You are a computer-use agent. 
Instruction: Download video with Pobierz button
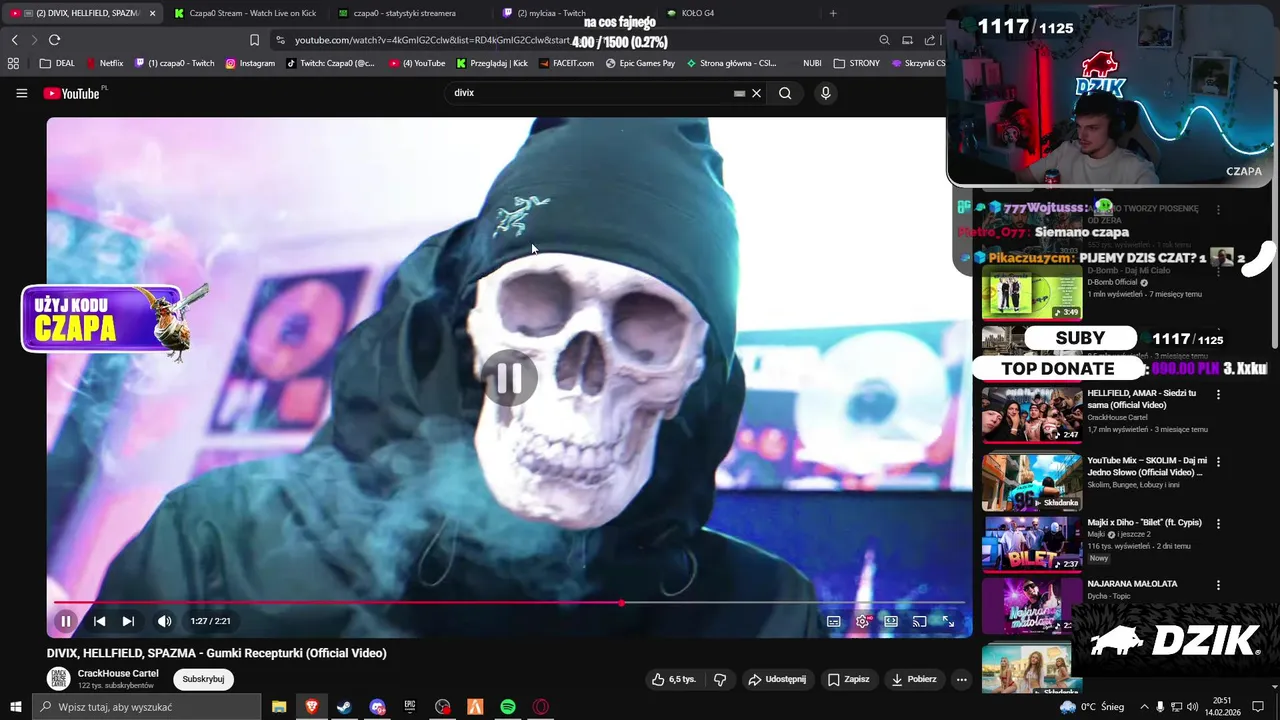click(x=914, y=679)
